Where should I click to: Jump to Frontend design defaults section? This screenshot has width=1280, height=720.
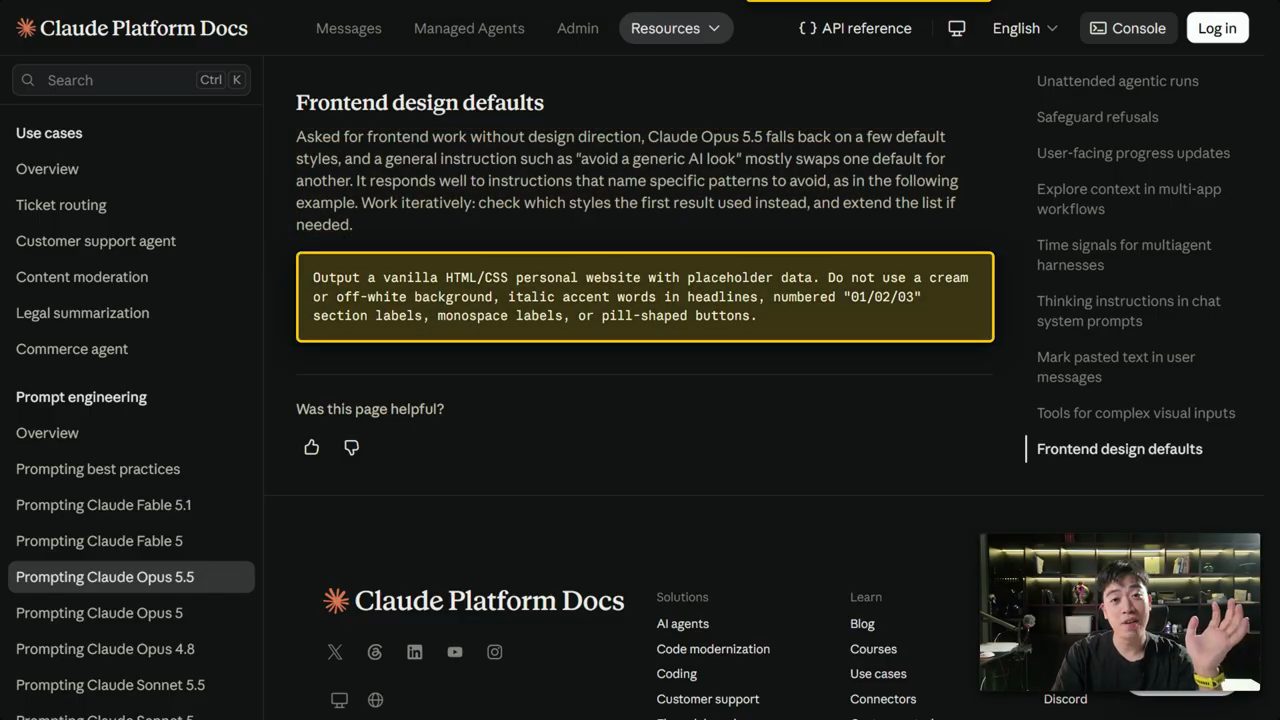[1120, 449]
